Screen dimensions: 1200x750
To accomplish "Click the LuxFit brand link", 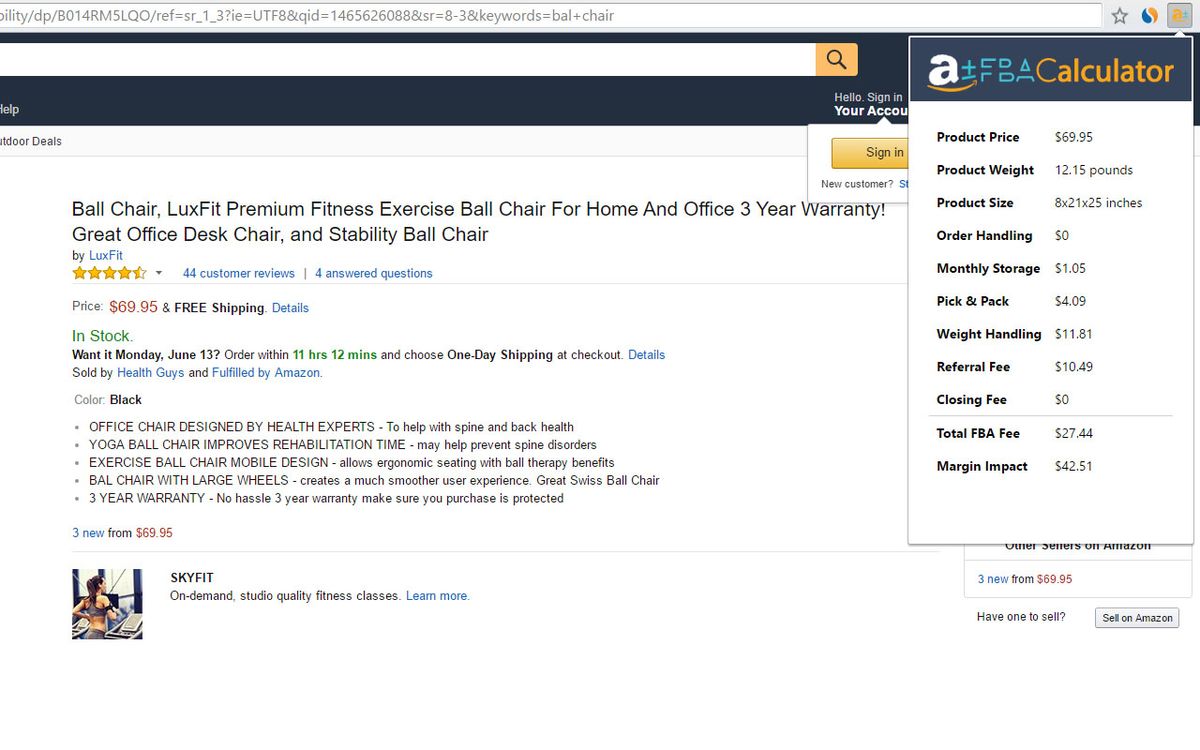I will click(x=106, y=256).
